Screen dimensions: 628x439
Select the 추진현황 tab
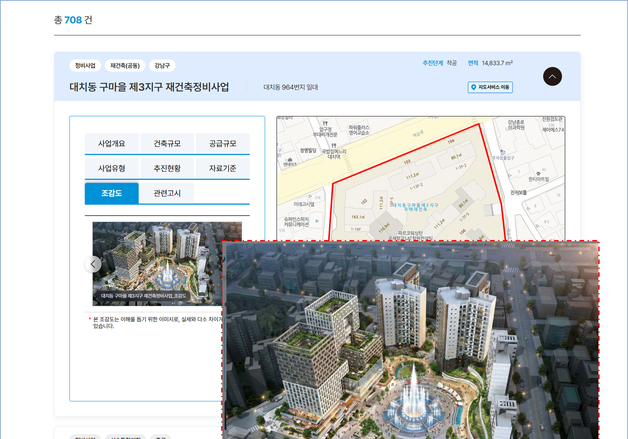(167, 168)
